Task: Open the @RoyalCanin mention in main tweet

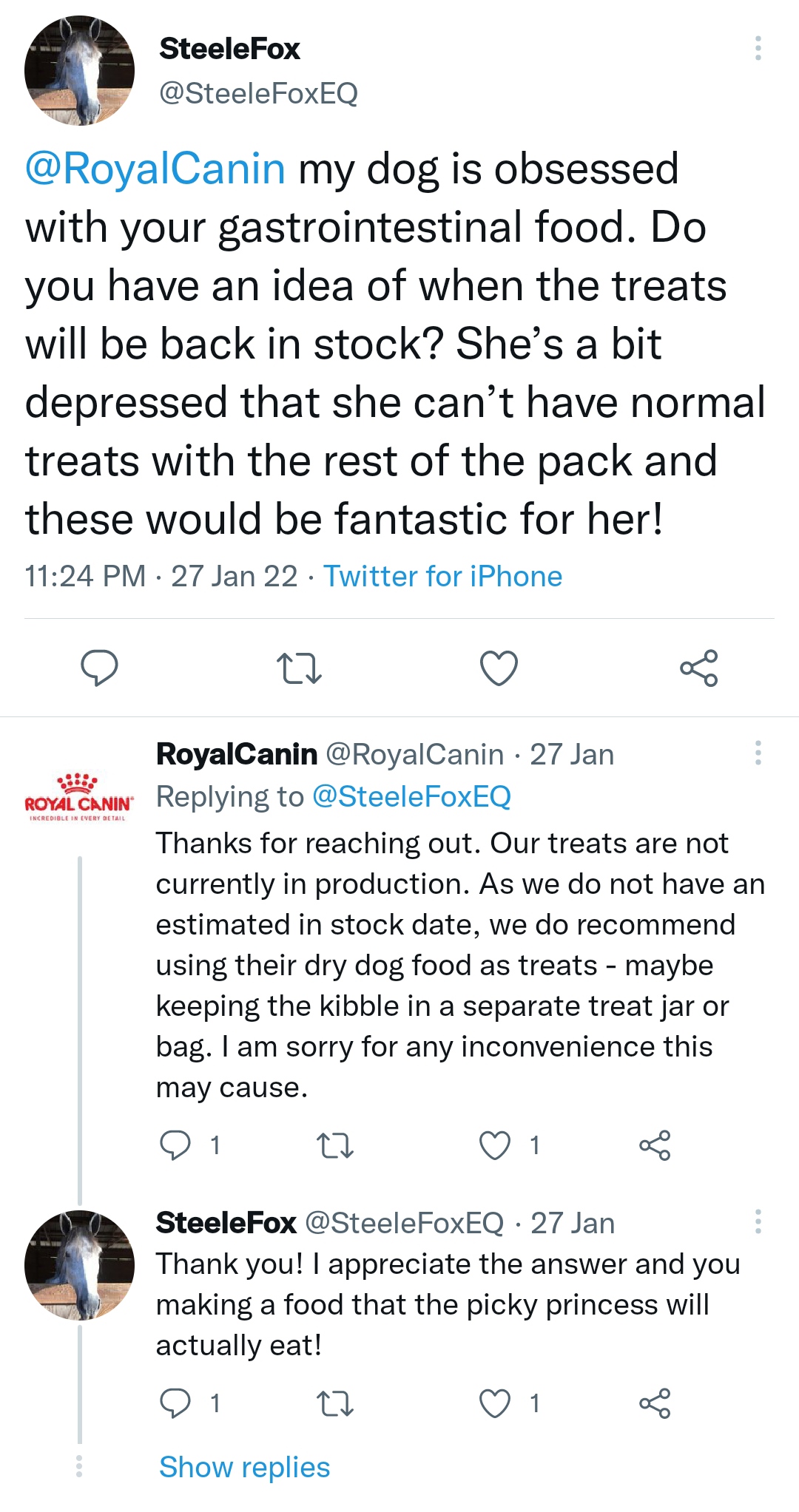Action: point(155,169)
